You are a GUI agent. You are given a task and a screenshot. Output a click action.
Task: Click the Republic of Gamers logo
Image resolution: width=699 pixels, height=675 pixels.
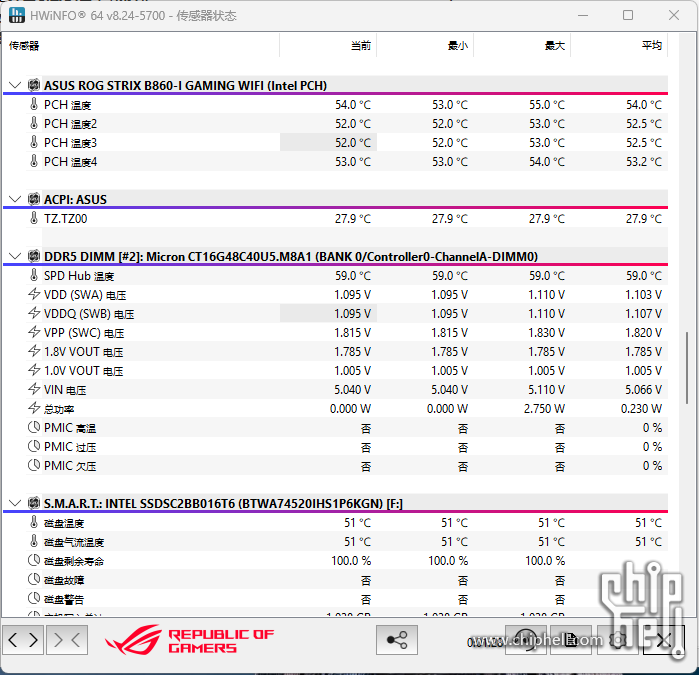click(189, 640)
